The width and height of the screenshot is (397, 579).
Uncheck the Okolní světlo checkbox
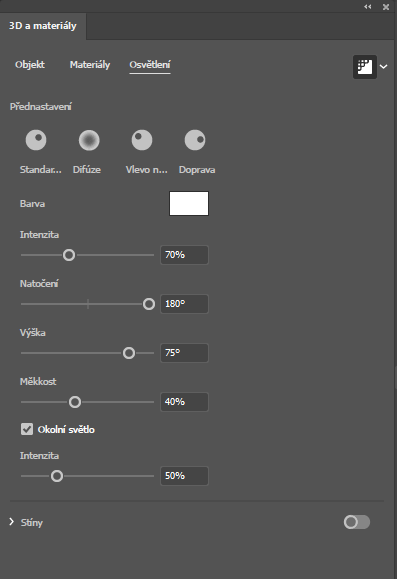point(27,429)
